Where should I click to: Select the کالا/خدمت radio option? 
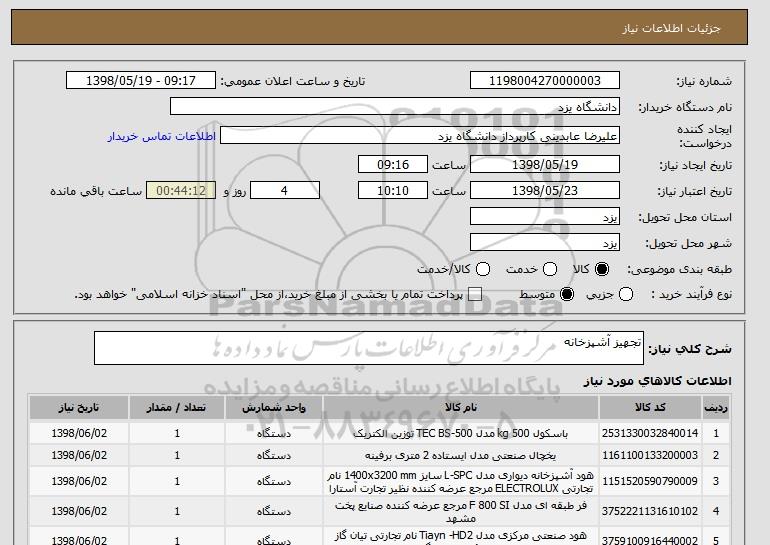pos(483,269)
